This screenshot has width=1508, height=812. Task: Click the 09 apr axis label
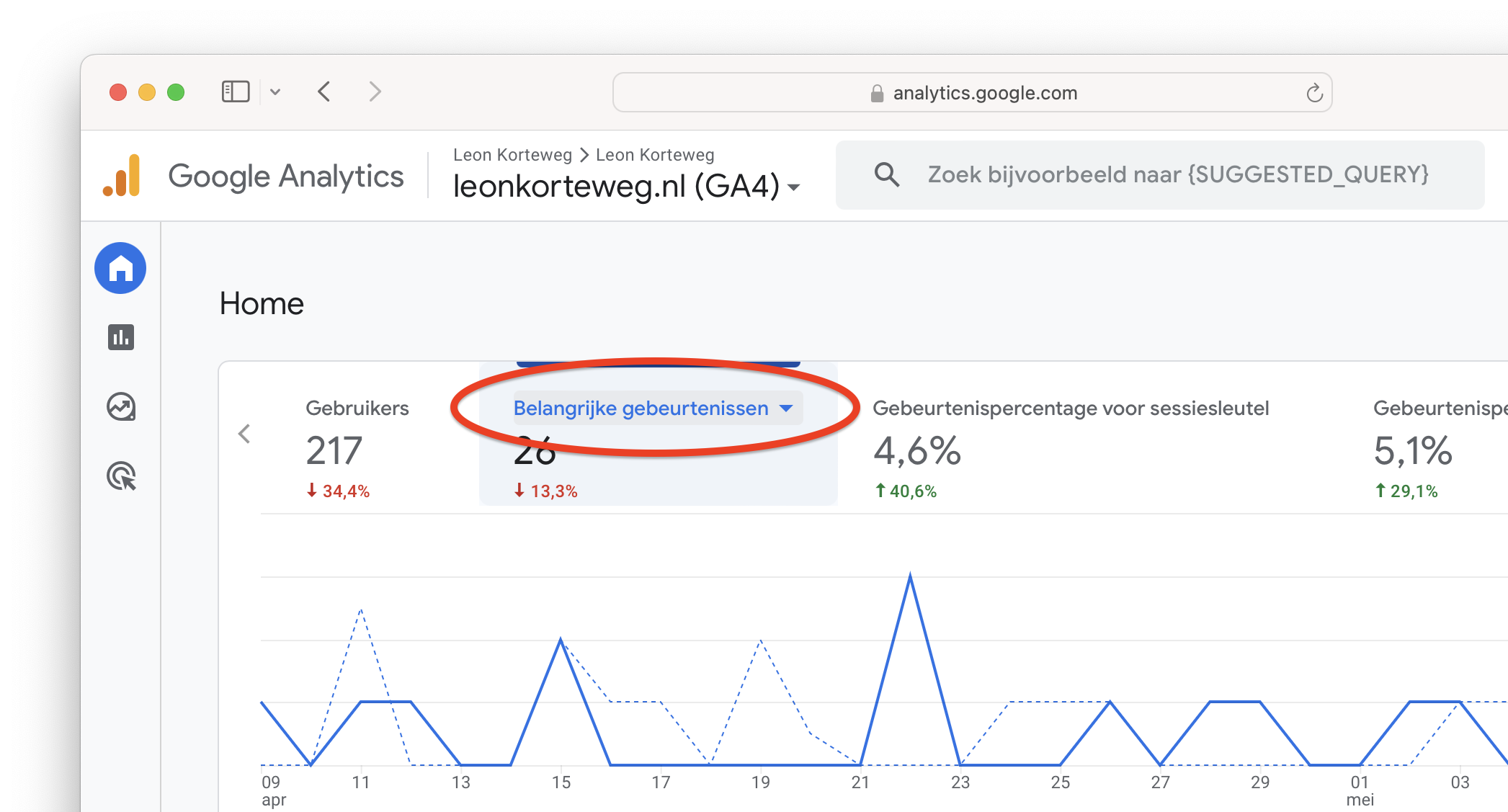click(x=273, y=790)
